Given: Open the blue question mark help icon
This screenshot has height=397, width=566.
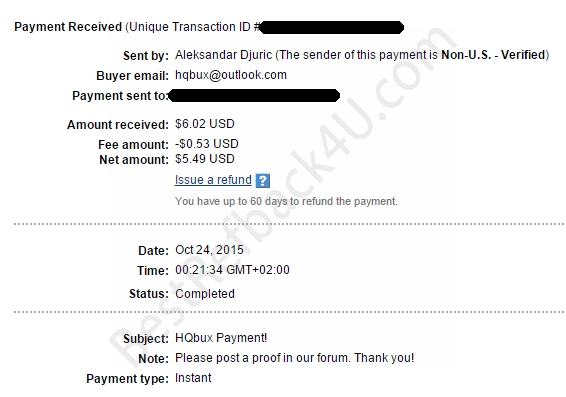Looking at the screenshot, I should point(262,180).
